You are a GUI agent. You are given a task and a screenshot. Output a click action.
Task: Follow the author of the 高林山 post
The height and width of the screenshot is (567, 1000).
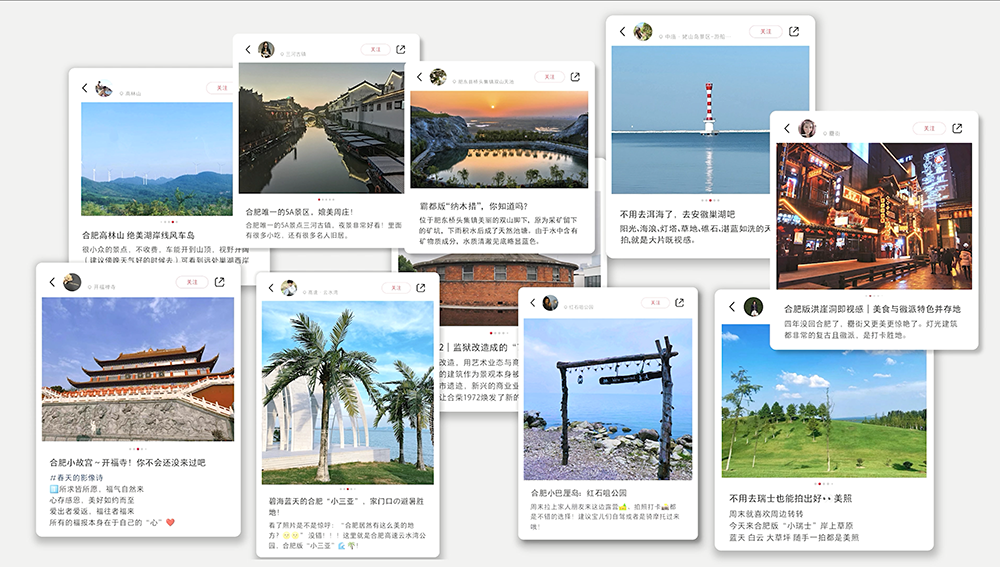click(221, 88)
